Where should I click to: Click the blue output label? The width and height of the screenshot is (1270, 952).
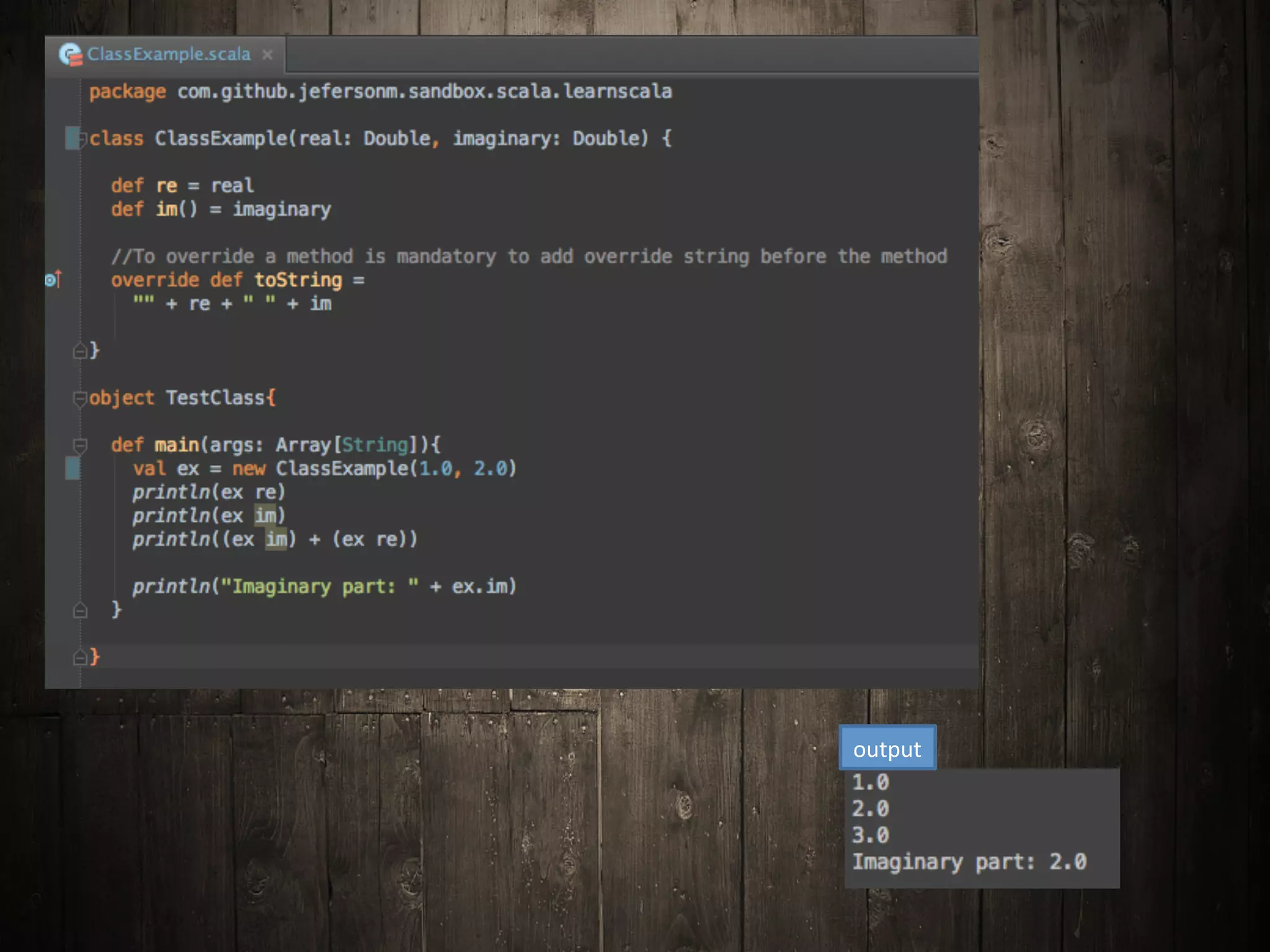coord(887,749)
